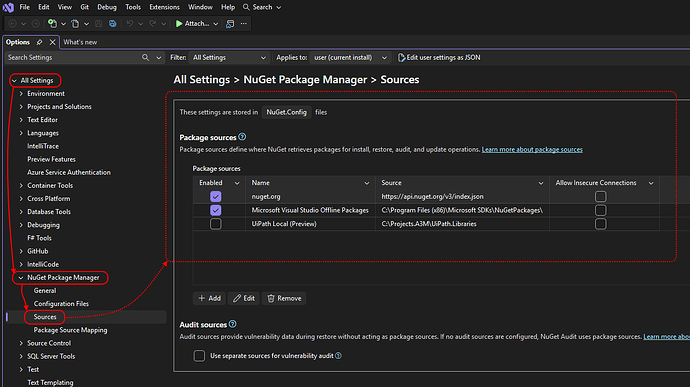Image resolution: width=690 pixels, height=387 pixels.
Task: Collapse the All Settings root node
Action: click(15, 81)
